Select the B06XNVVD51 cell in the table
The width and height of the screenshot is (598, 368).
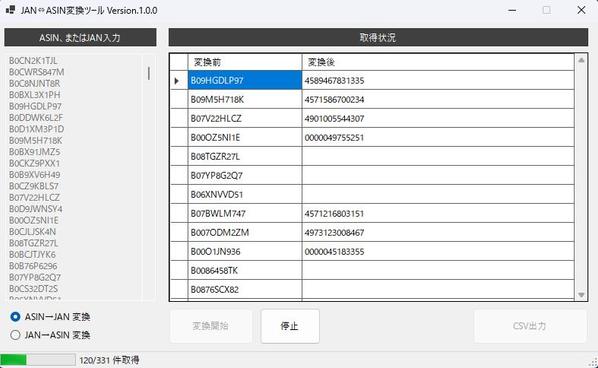coord(245,194)
